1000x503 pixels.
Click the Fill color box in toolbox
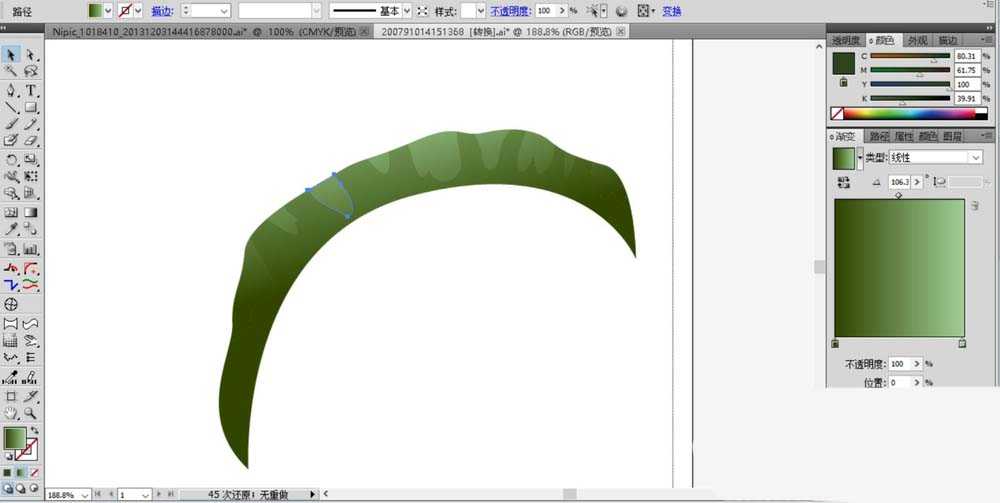[x=14, y=438]
